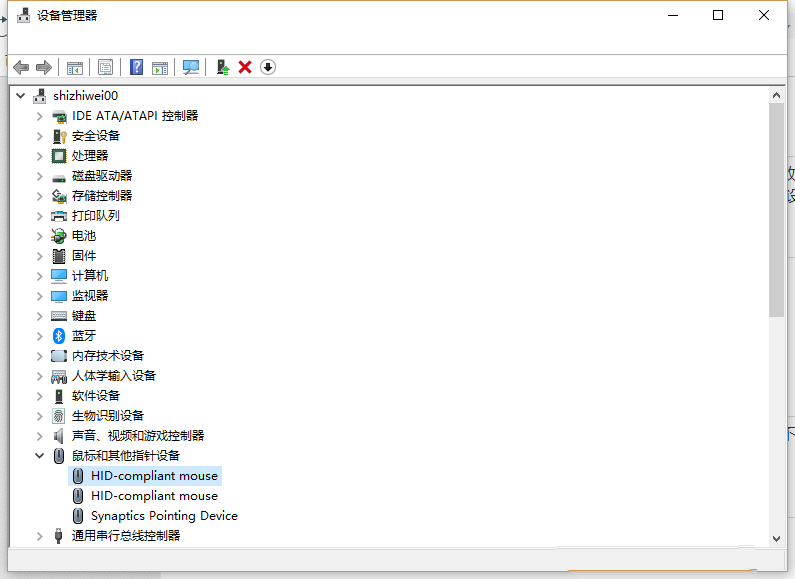
Task: Click the red X uninstall device icon
Action: (x=245, y=67)
